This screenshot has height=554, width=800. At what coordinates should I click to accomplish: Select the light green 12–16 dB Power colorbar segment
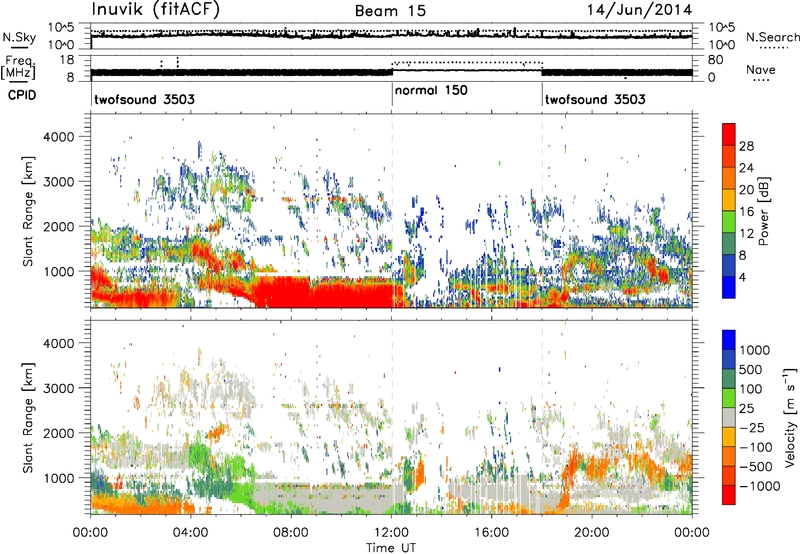(x=729, y=222)
